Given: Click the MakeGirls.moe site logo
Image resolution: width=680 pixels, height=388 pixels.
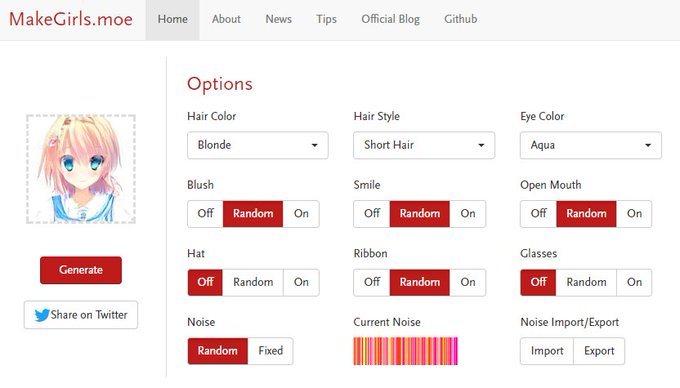Looking at the screenshot, I should pos(71,19).
